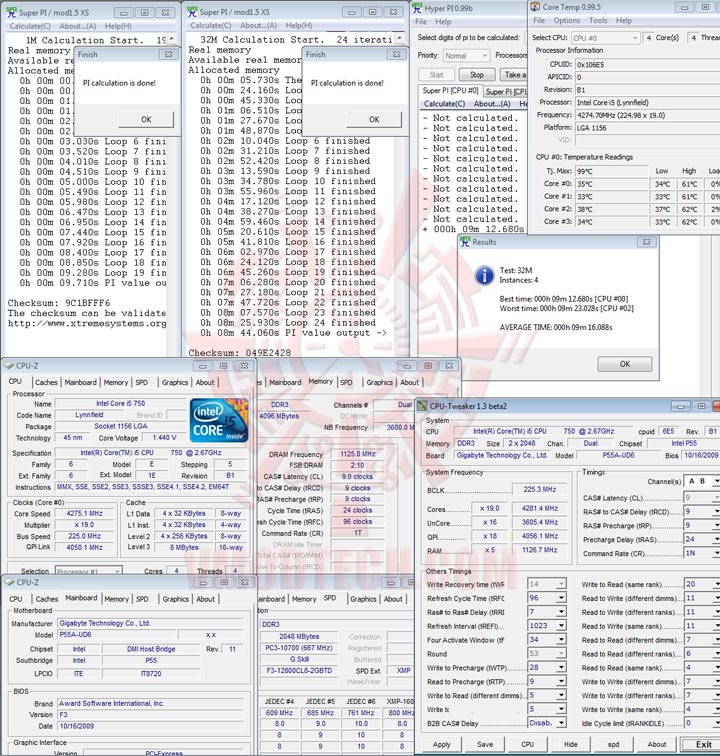The width and height of the screenshot is (720, 756).
Task: Open Refresh Cycle Time dropdown value 96
Action: pyautogui.click(x=560, y=598)
